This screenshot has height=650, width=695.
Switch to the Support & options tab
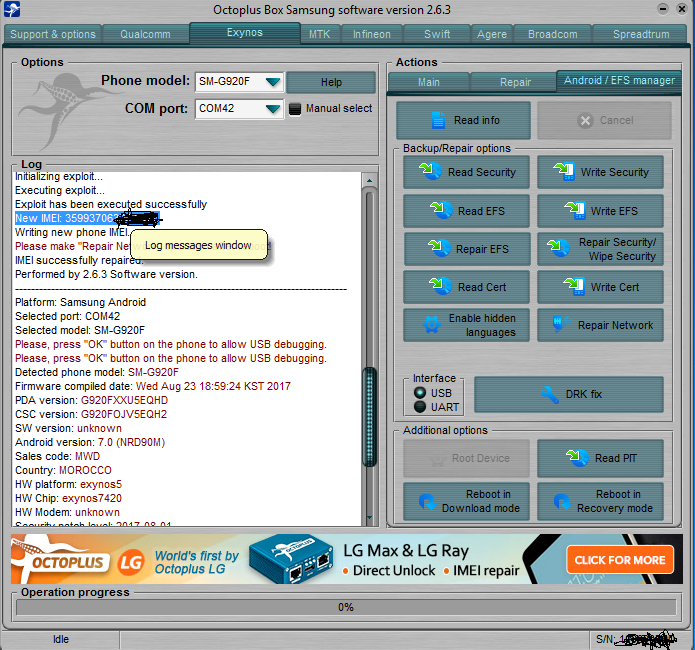53,34
